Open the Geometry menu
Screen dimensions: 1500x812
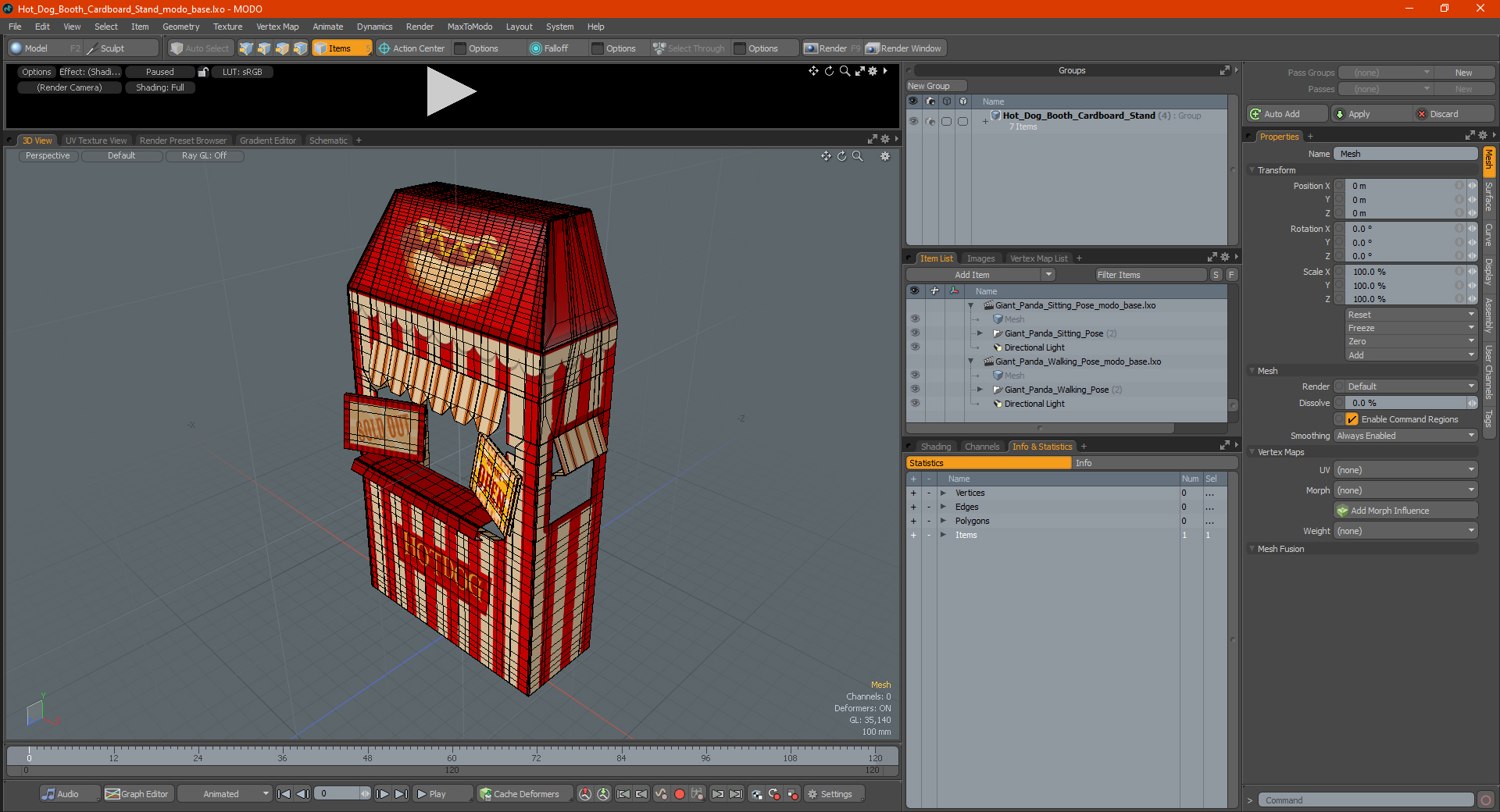[x=180, y=27]
